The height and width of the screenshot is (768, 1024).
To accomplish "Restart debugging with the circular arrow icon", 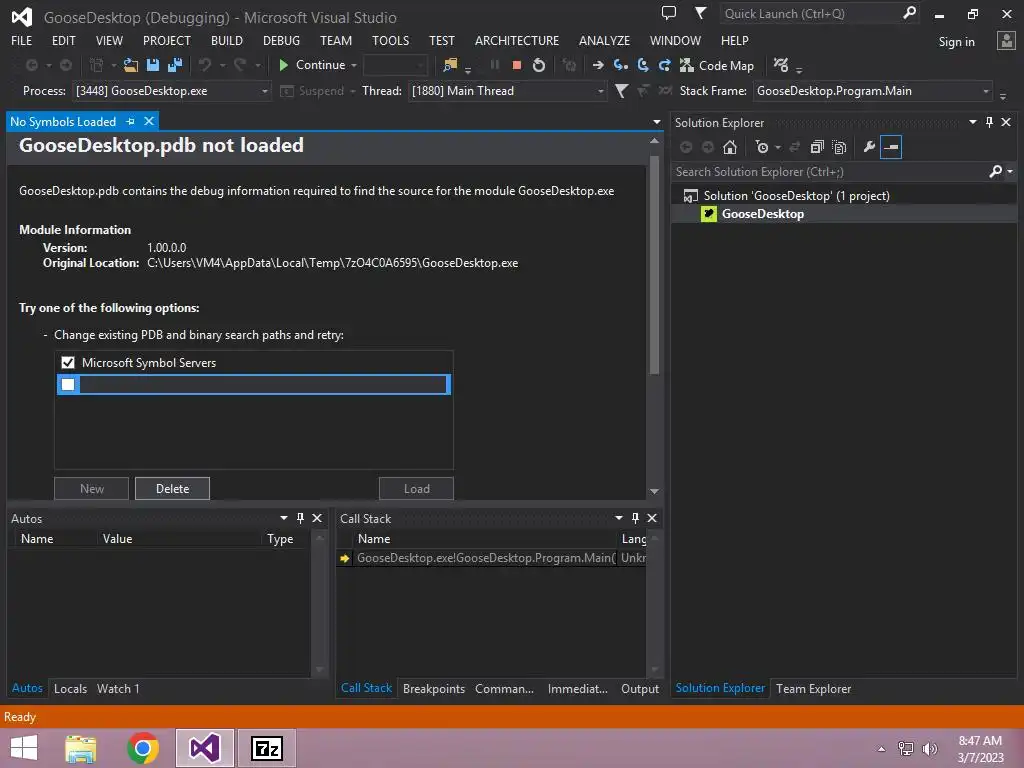I will pos(539,65).
